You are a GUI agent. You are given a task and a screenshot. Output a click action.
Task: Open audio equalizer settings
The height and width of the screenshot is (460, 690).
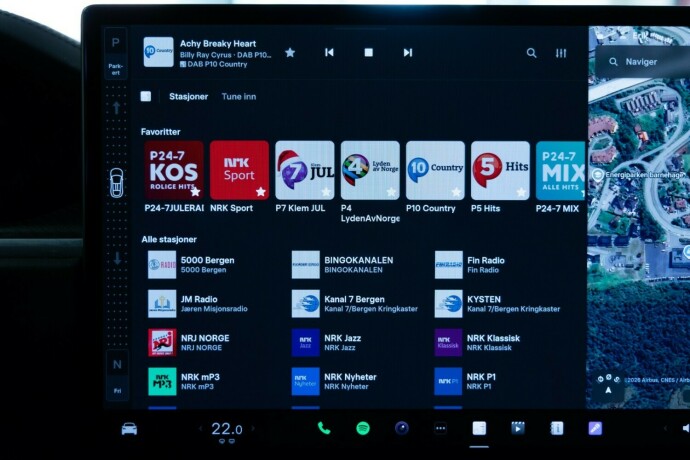pos(561,53)
